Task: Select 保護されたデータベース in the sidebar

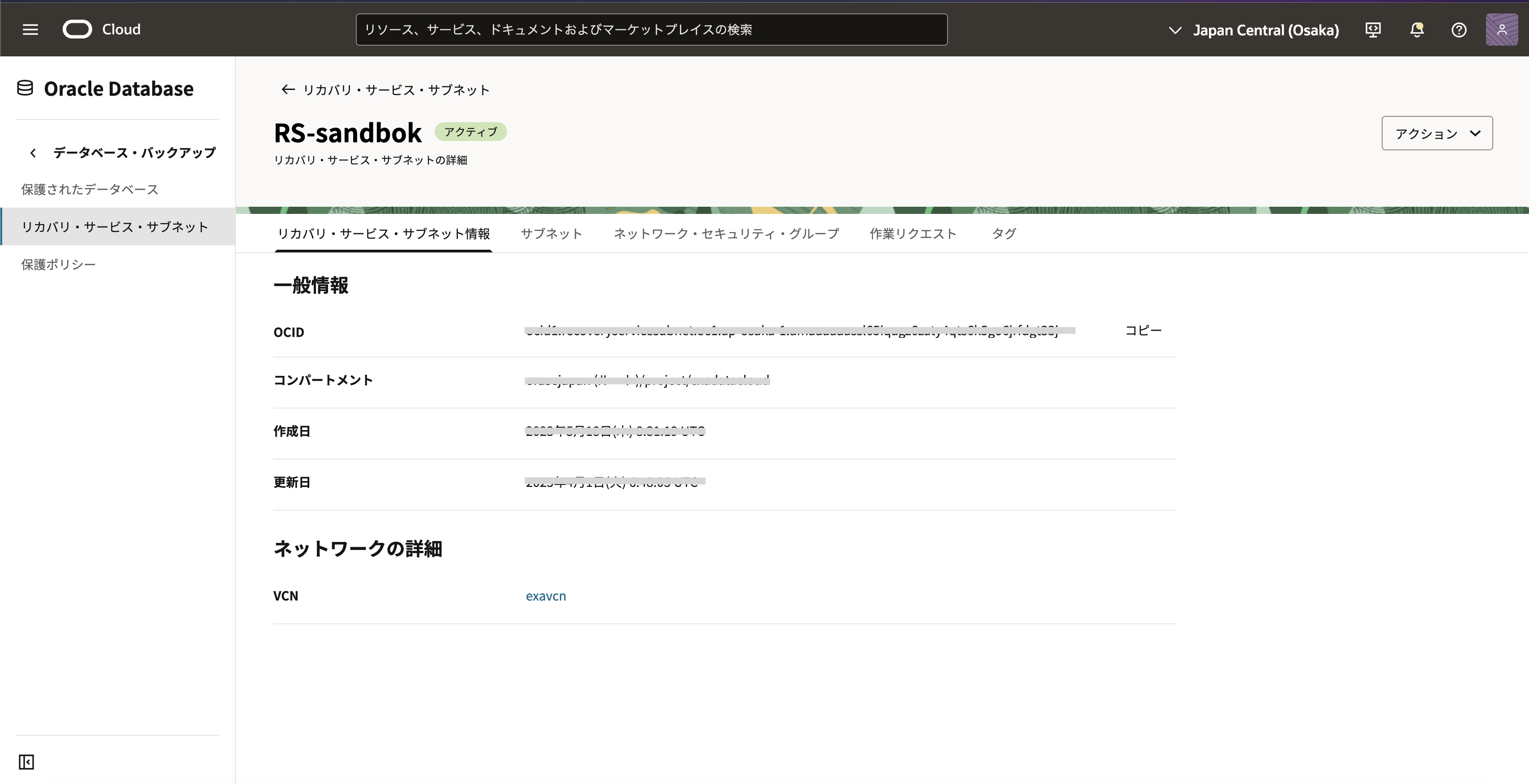Action: point(90,189)
